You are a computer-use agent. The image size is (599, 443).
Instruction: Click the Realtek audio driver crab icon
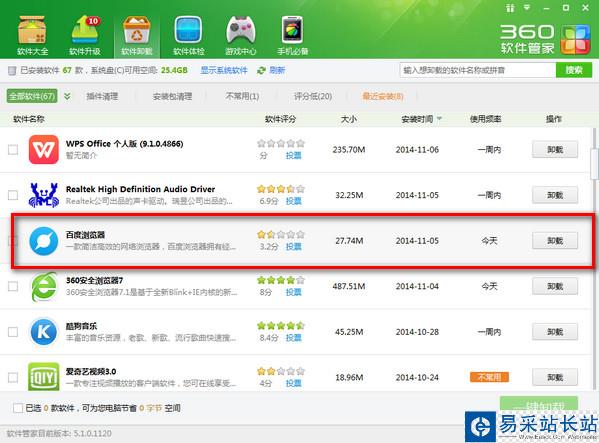click(44, 195)
